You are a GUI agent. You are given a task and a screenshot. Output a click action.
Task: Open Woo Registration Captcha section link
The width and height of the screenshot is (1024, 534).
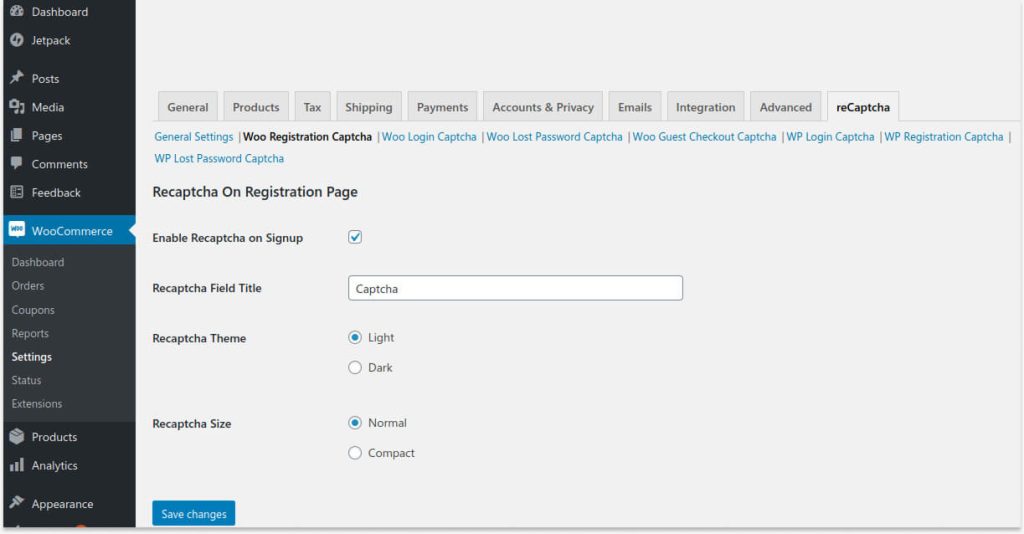pos(308,136)
